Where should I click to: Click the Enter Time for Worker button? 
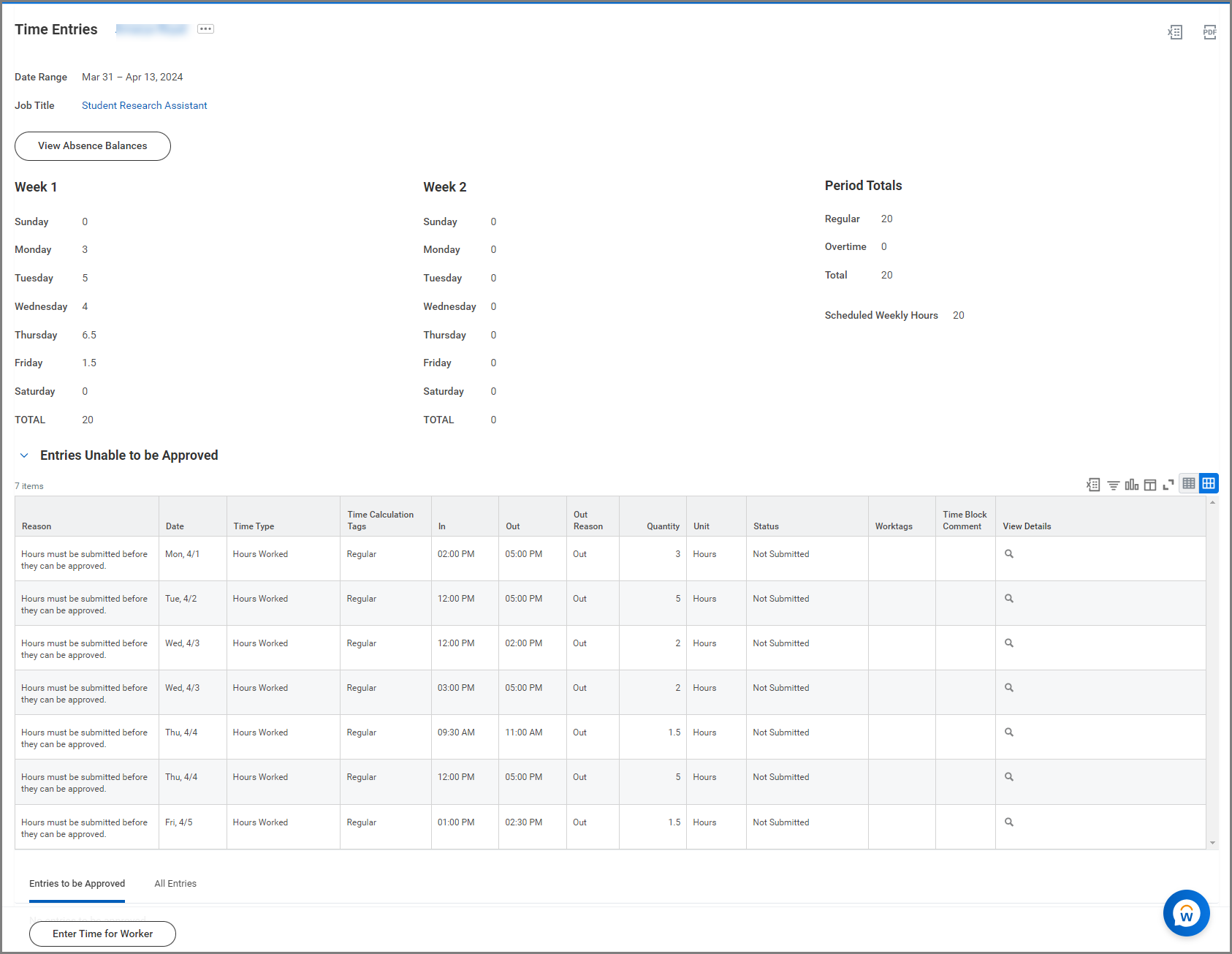point(102,934)
